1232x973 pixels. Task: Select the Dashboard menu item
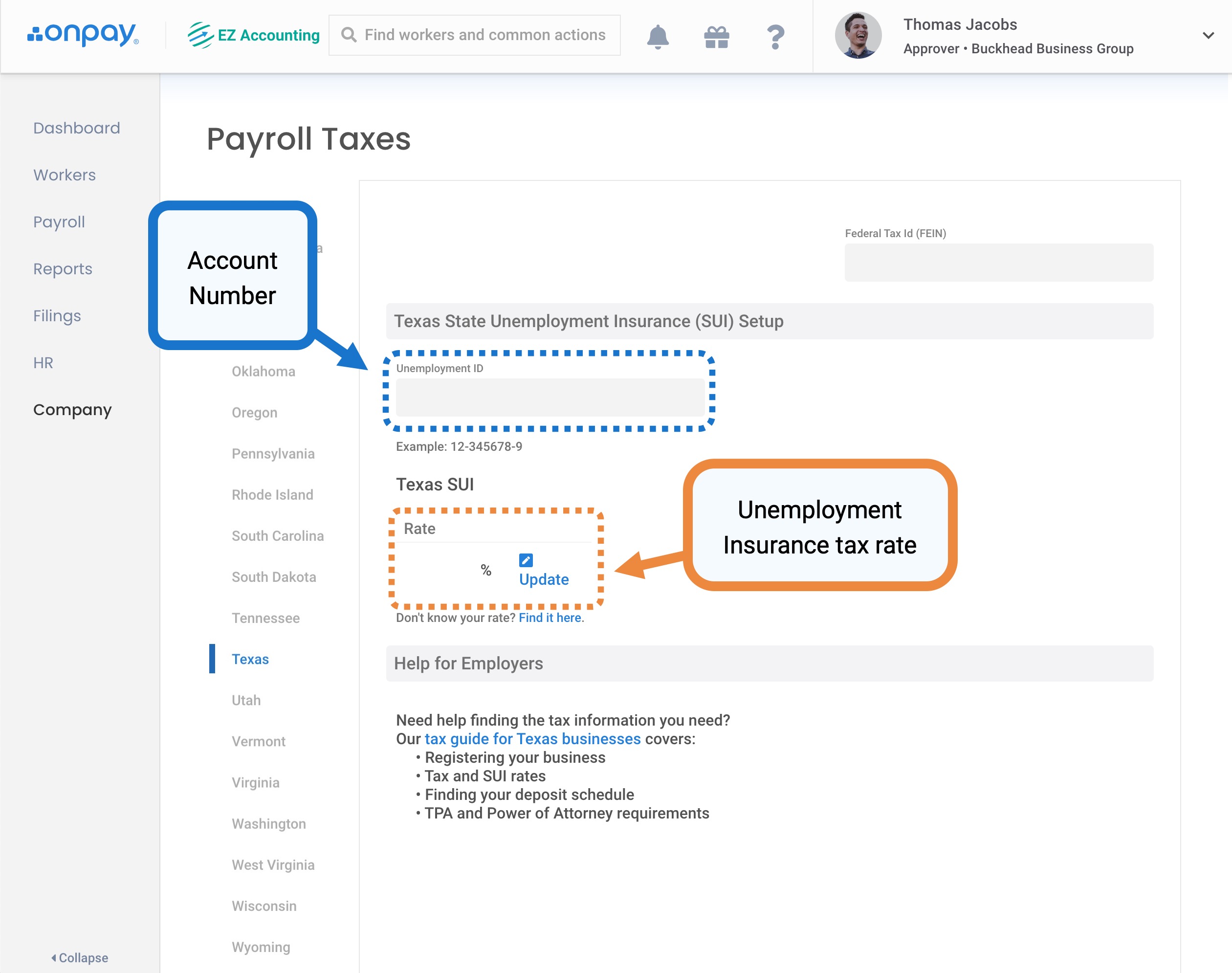tap(77, 128)
